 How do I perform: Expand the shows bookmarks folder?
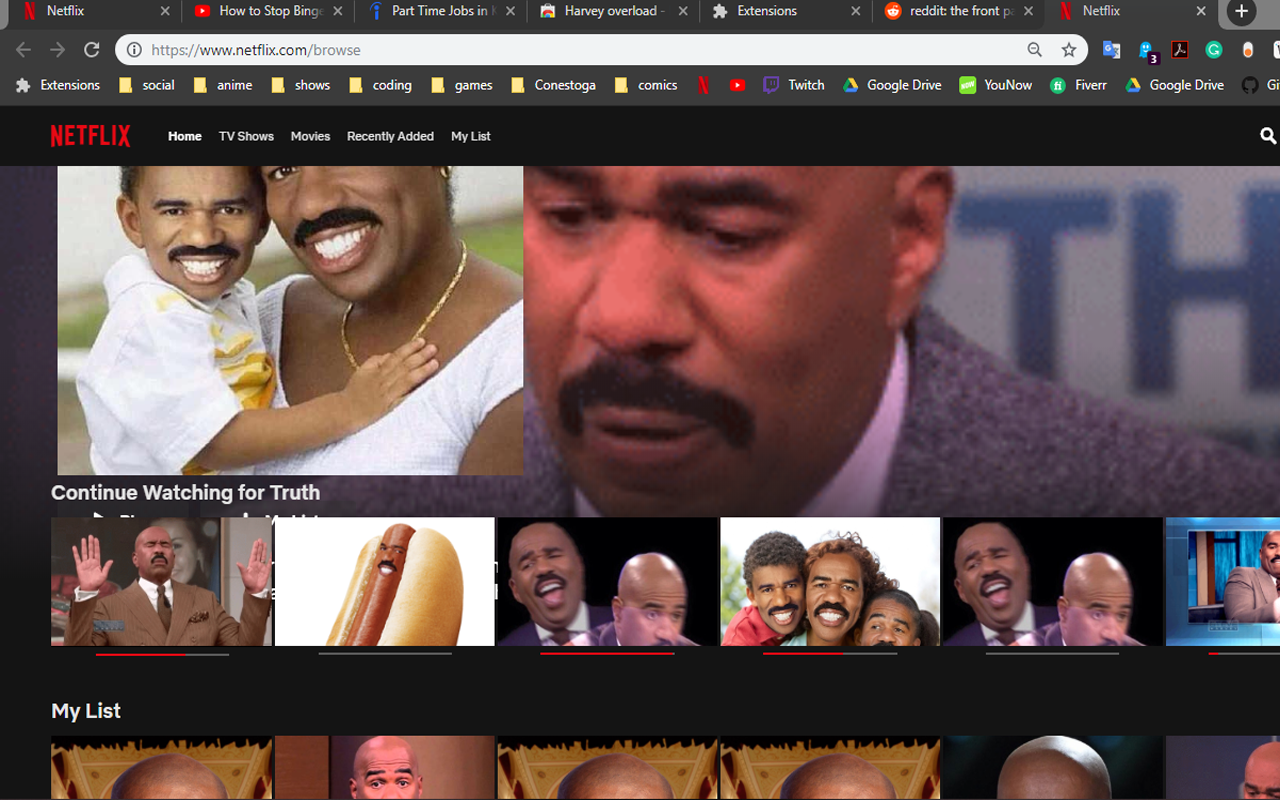301,85
